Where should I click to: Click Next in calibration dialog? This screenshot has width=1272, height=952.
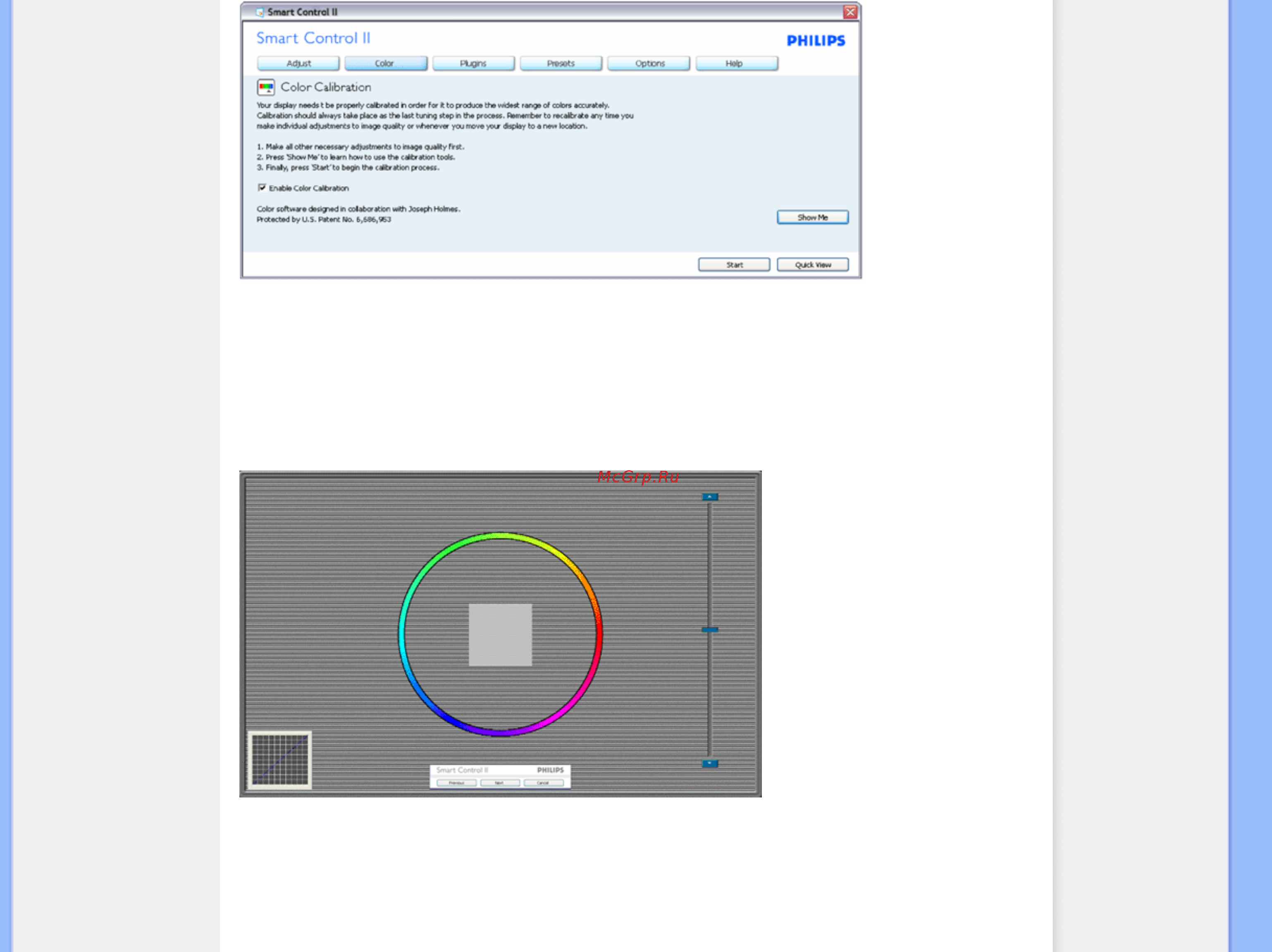(499, 783)
